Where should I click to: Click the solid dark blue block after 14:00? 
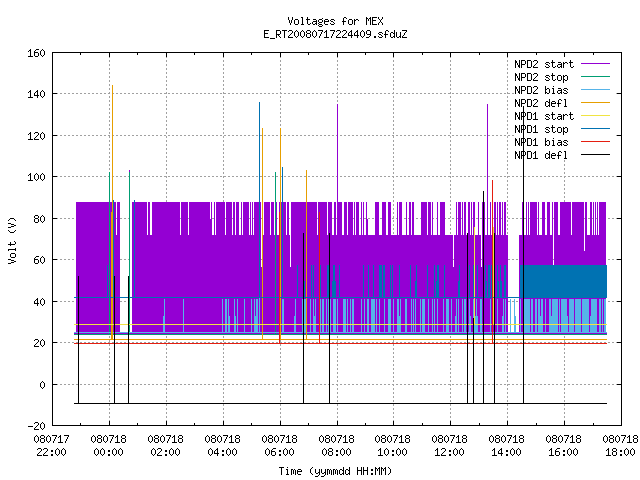click(563, 282)
